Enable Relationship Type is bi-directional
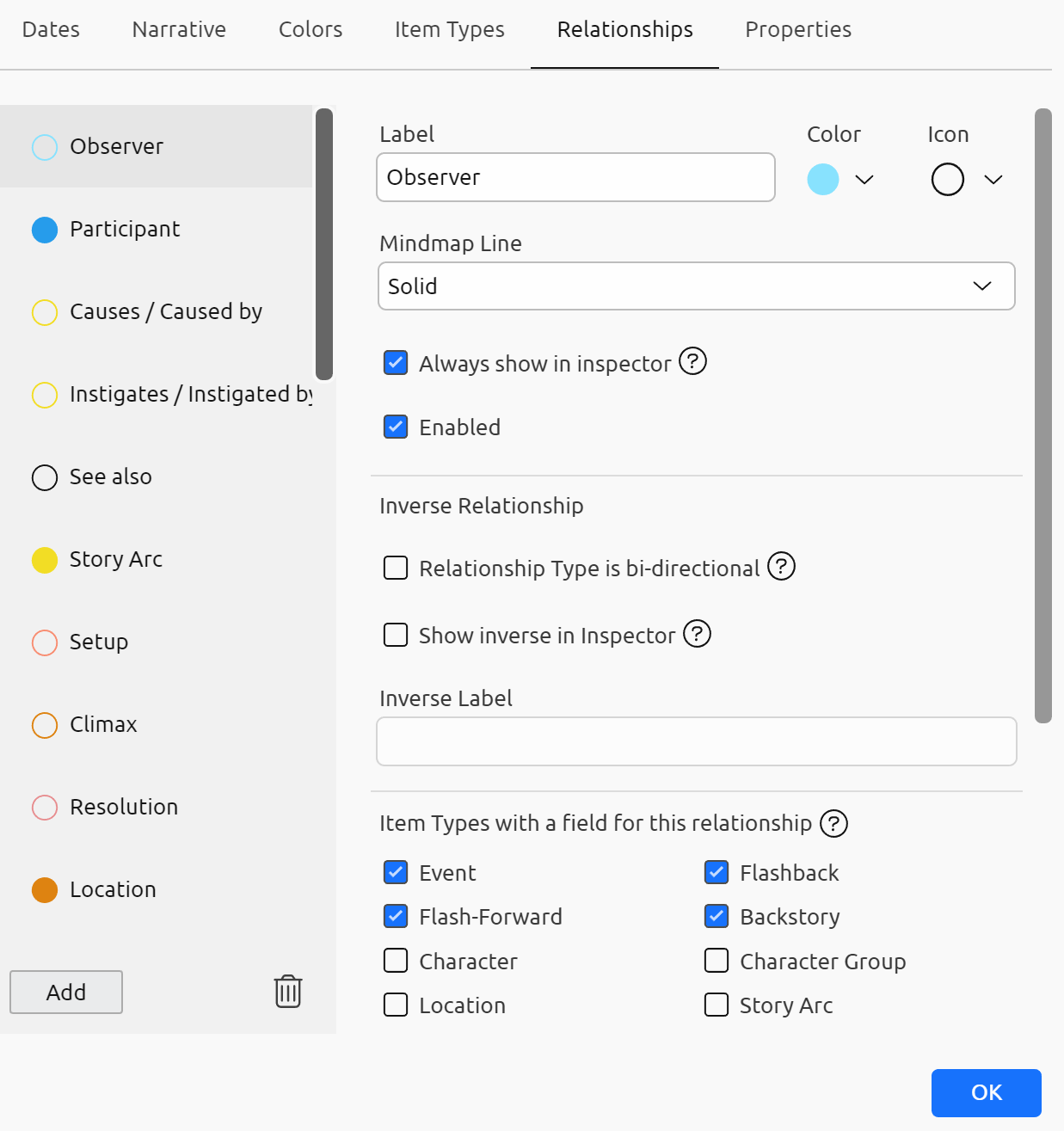The width and height of the screenshot is (1064, 1131). (396, 568)
